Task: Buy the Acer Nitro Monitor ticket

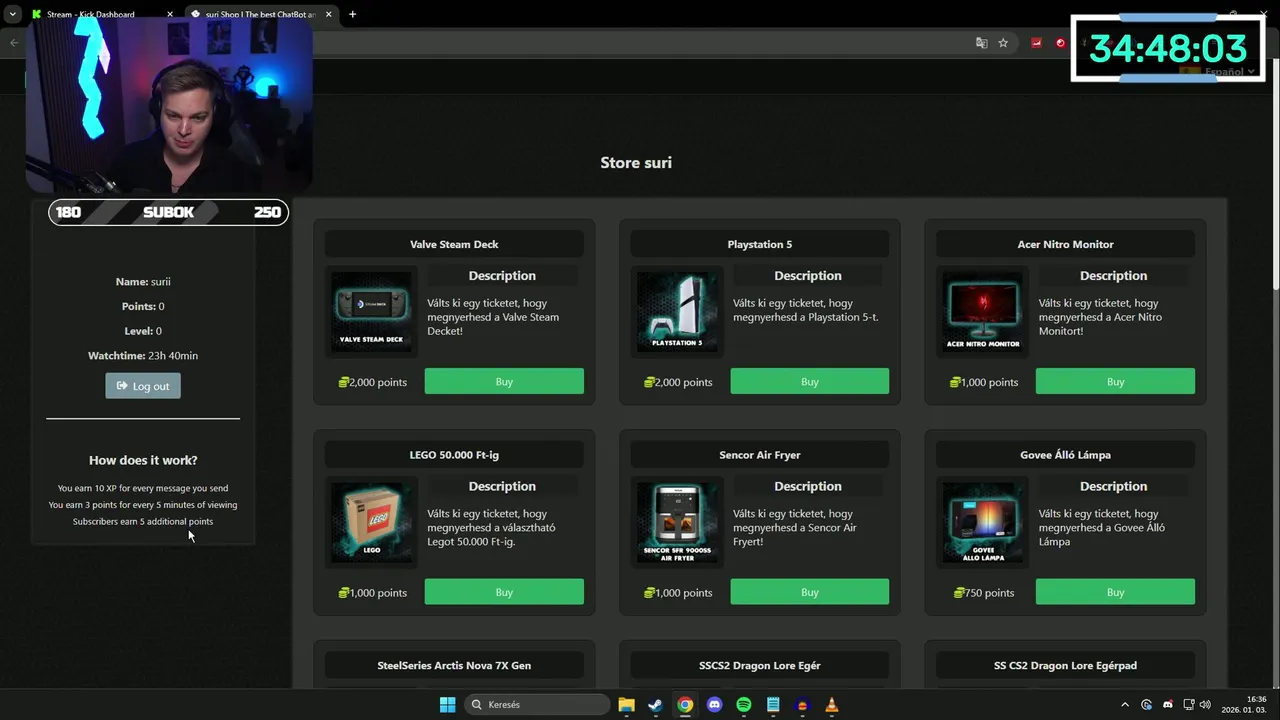Action: click(x=1115, y=381)
